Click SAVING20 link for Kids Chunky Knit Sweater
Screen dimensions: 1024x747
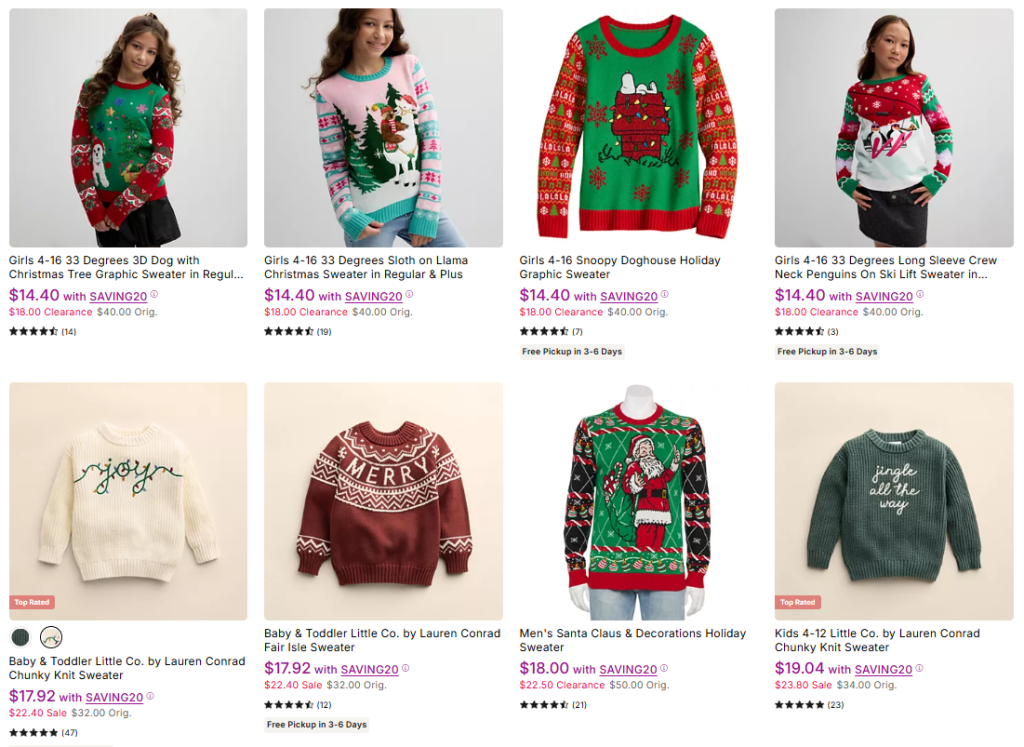[x=884, y=670]
